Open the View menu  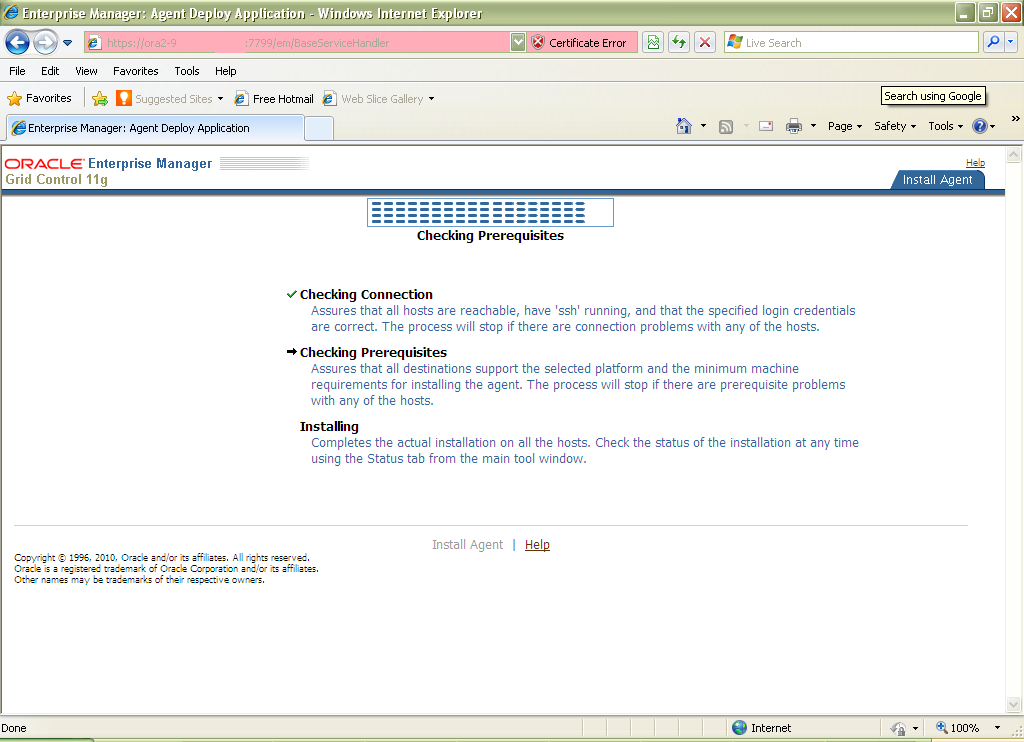click(x=86, y=71)
